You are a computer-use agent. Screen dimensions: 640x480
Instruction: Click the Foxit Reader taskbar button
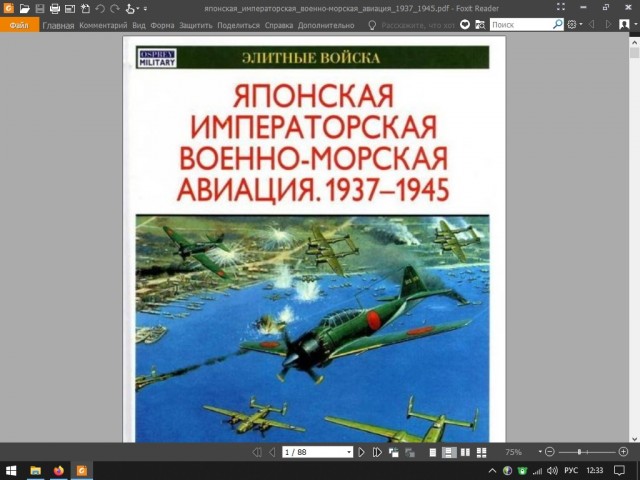coord(82,471)
